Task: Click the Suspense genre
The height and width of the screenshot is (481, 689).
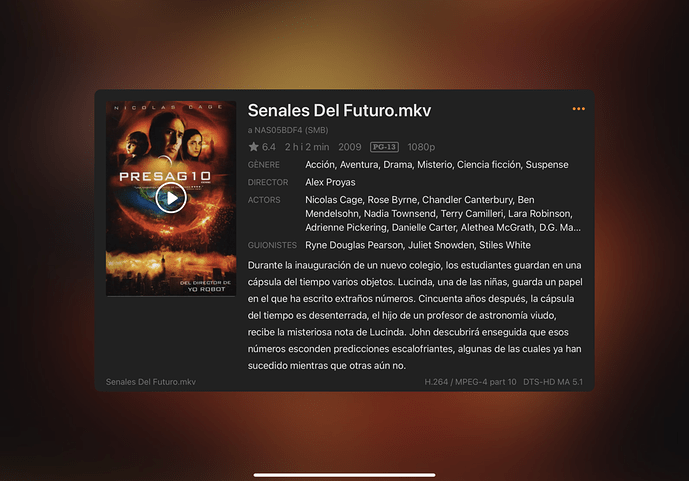Action: (547, 165)
